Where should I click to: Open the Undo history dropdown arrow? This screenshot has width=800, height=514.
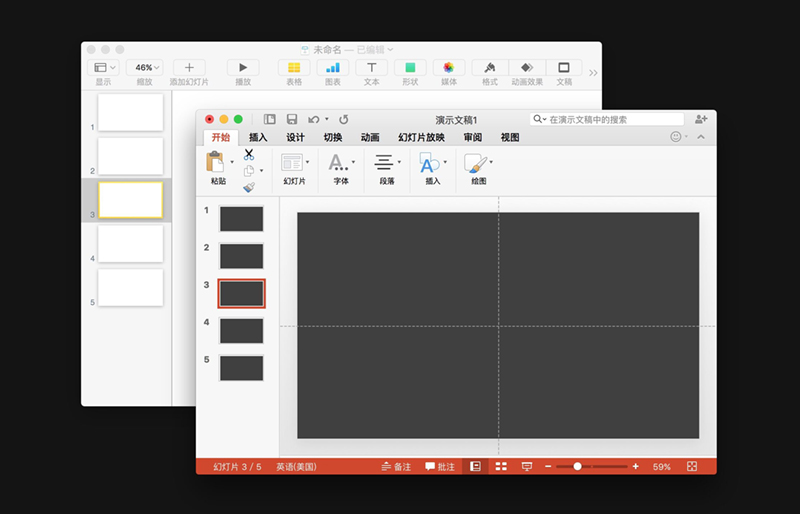tap(327, 119)
